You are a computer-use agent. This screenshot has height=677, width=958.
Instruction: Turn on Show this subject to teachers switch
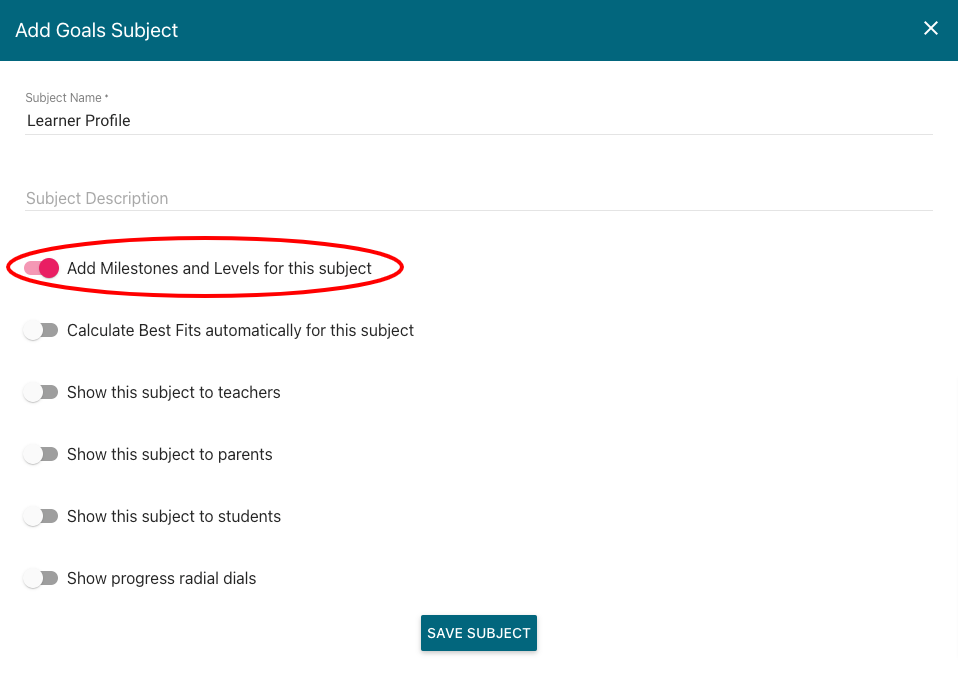pos(41,392)
